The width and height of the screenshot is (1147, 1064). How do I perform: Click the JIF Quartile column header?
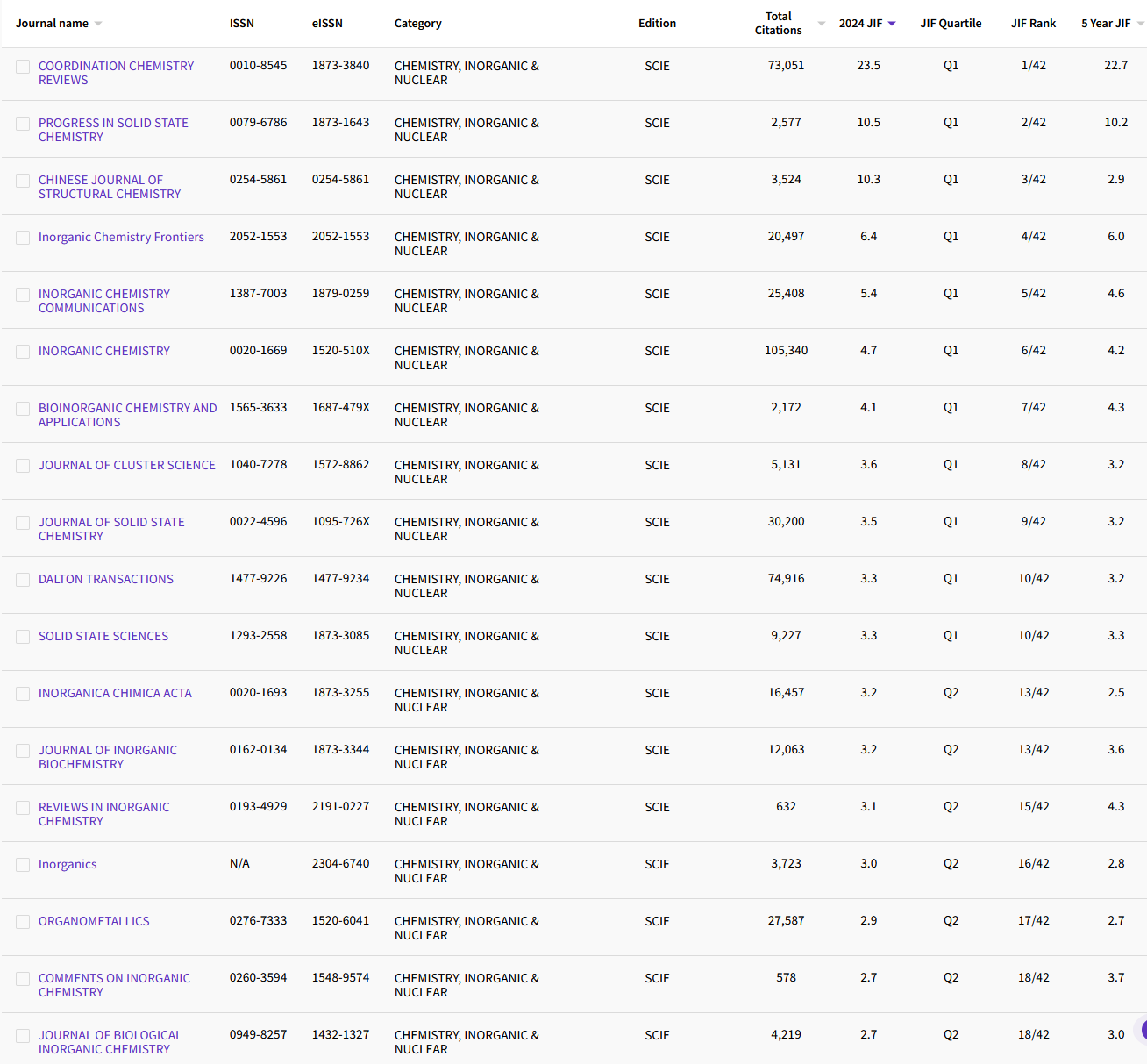coord(951,24)
